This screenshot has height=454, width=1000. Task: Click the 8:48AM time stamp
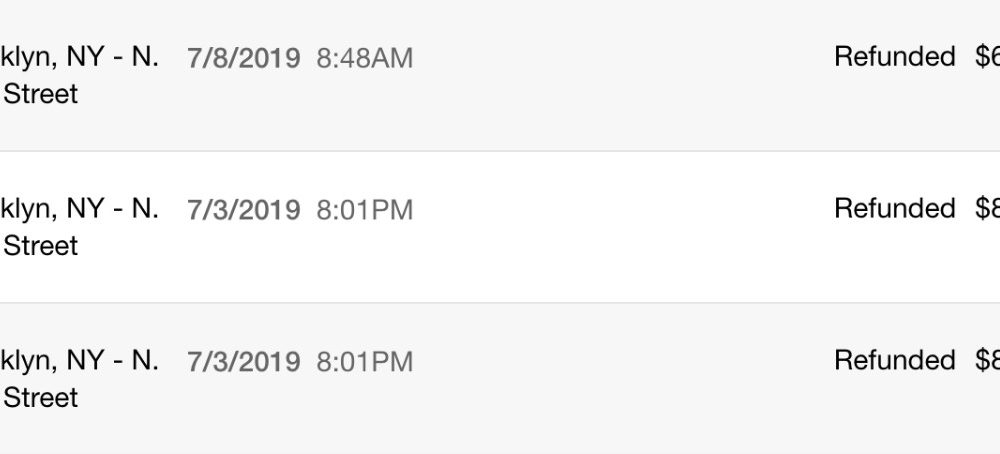[x=365, y=58]
